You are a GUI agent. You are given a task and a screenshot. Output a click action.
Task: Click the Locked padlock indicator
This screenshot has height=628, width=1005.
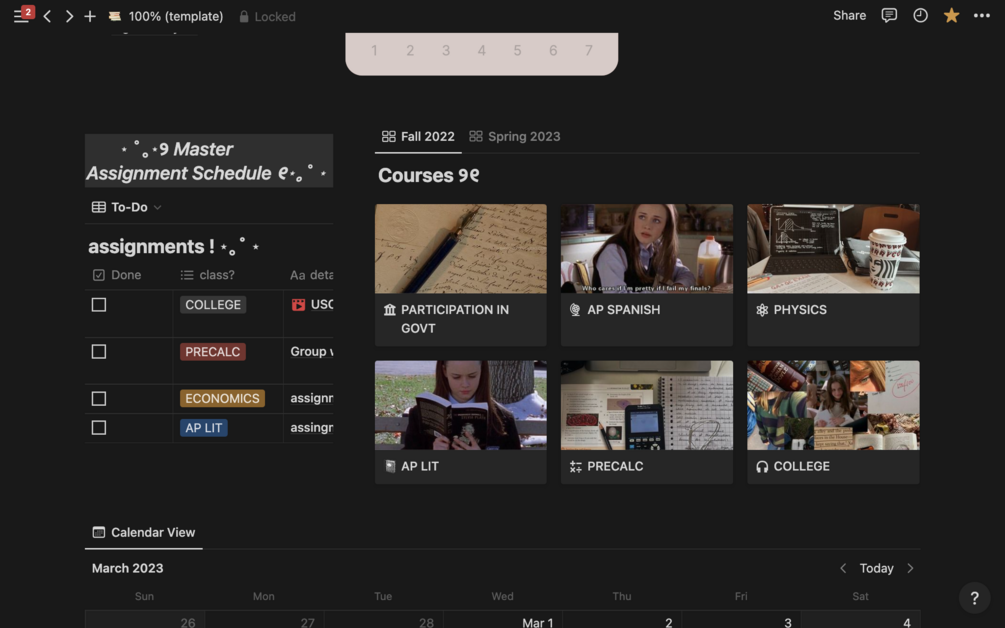coord(267,17)
